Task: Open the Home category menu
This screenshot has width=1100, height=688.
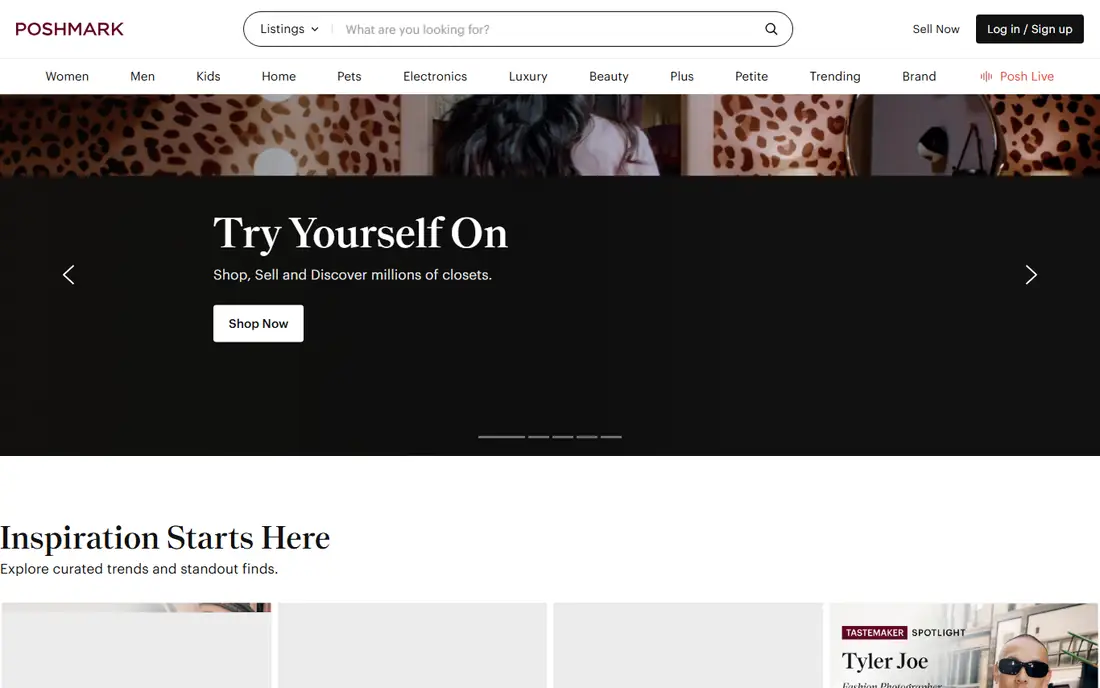Action: point(279,76)
